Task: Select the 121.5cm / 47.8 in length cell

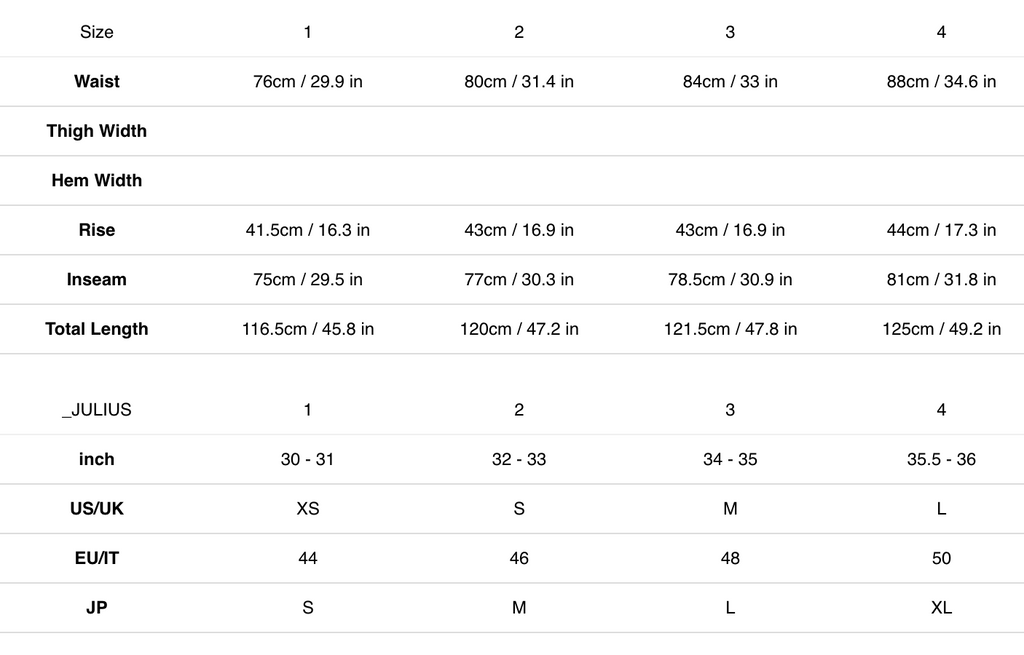Action: [730, 329]
